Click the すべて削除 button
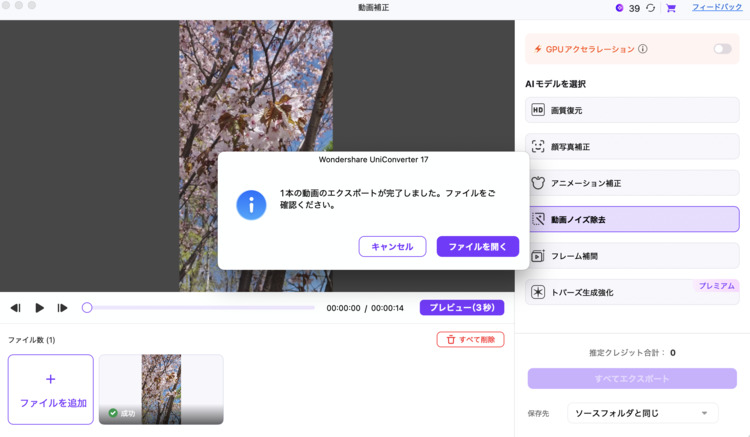The height and width of the screenshot is (437, 750). pos(470,339)
